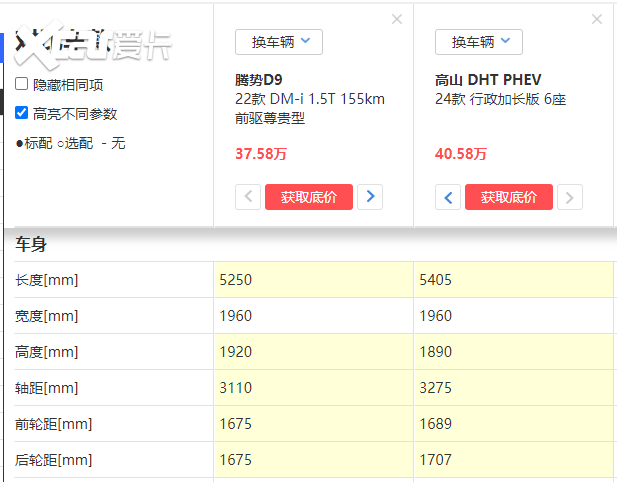Click 获取底价 for 高山 DHT PHEV

509,197
